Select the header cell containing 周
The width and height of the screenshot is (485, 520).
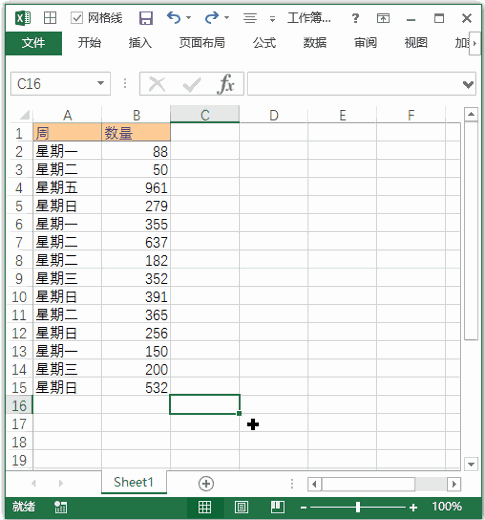[x=67, y=133]
